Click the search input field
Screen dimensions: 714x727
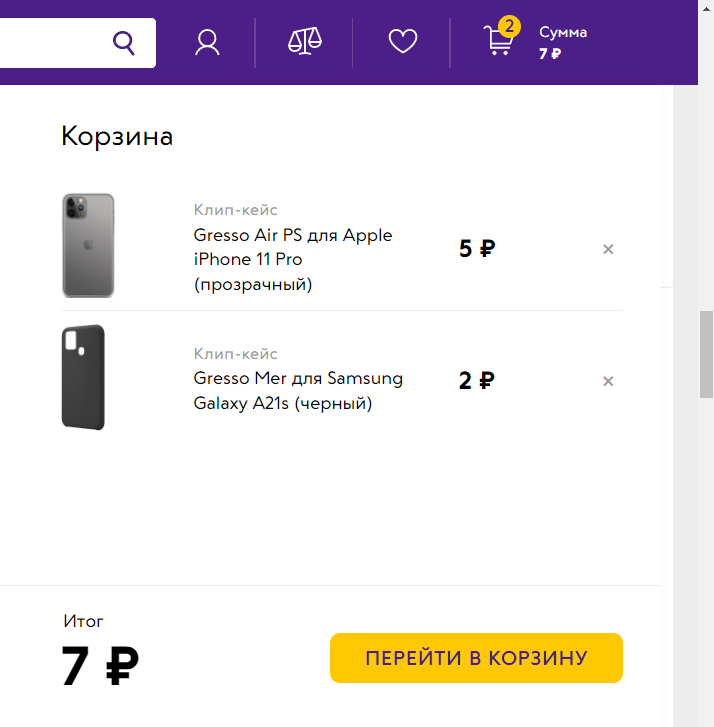click(x=50, y=42)
